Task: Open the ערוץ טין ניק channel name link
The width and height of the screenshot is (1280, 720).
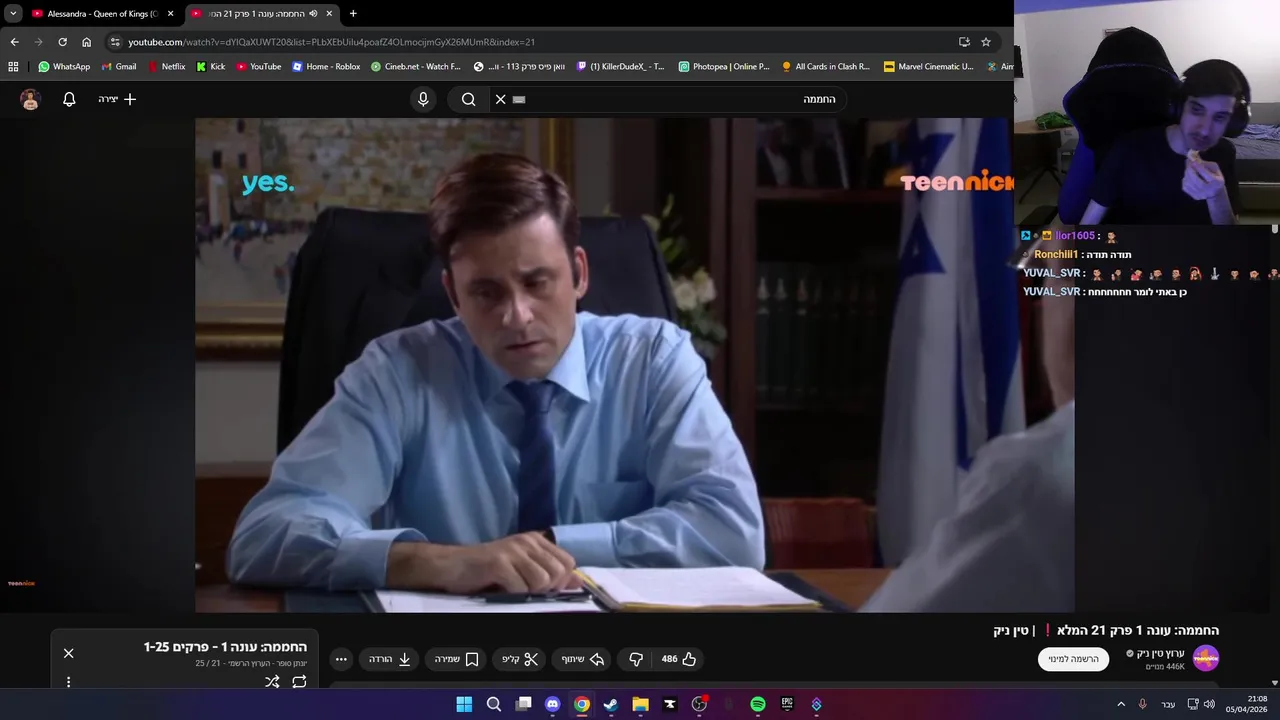Action: pyautogui.click(x=1160, y=653)
